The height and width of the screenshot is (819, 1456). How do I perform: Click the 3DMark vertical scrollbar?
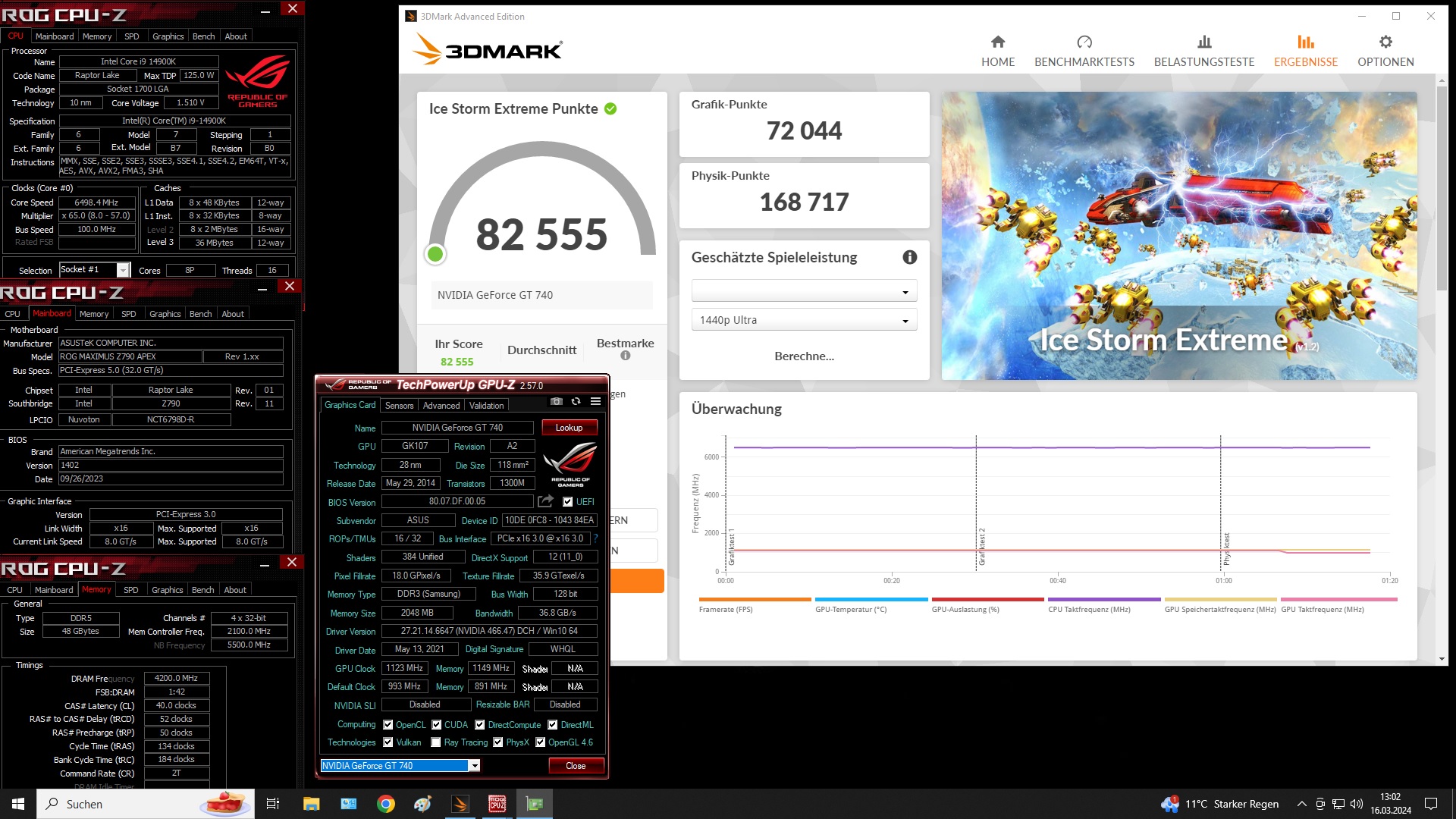click(1442, 190)
